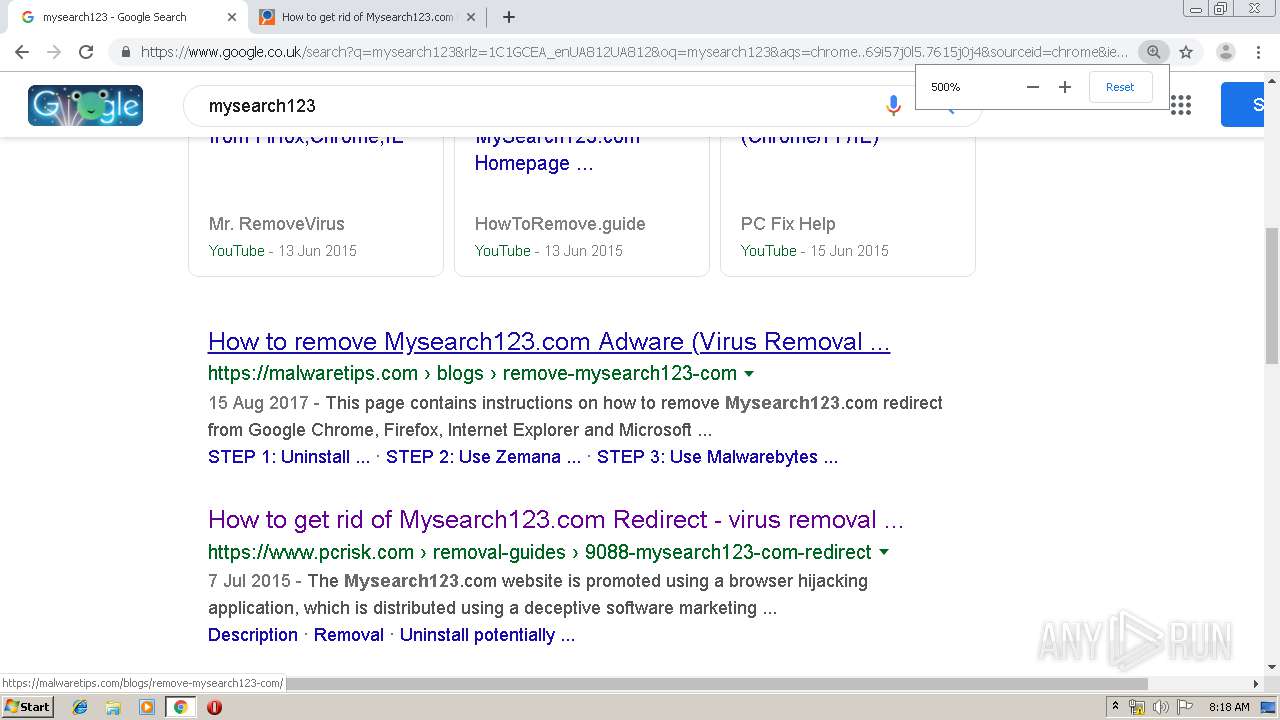This screenshot has height=720, width=1280.
Task: Click the Action Center flag icon
Action: (1185, 707)
